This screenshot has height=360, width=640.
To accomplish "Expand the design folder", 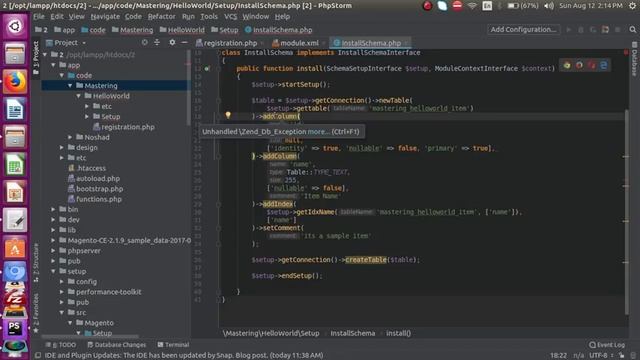I will (62, 147).
